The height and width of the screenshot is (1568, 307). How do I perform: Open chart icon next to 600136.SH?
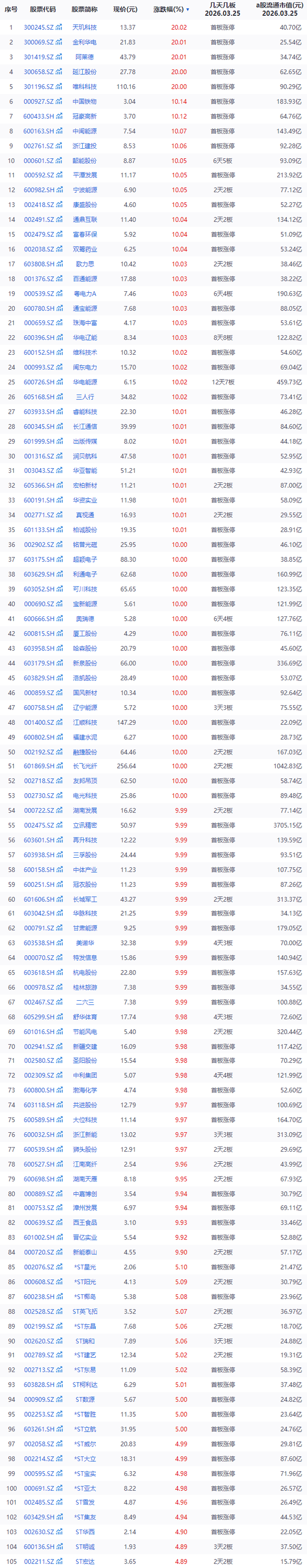(59, 1547)
